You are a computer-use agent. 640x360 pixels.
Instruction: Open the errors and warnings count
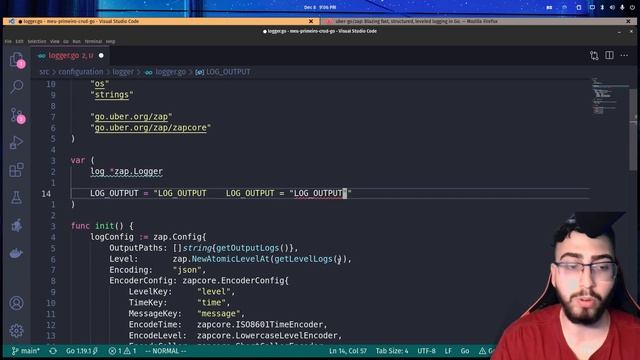(122, 351)
